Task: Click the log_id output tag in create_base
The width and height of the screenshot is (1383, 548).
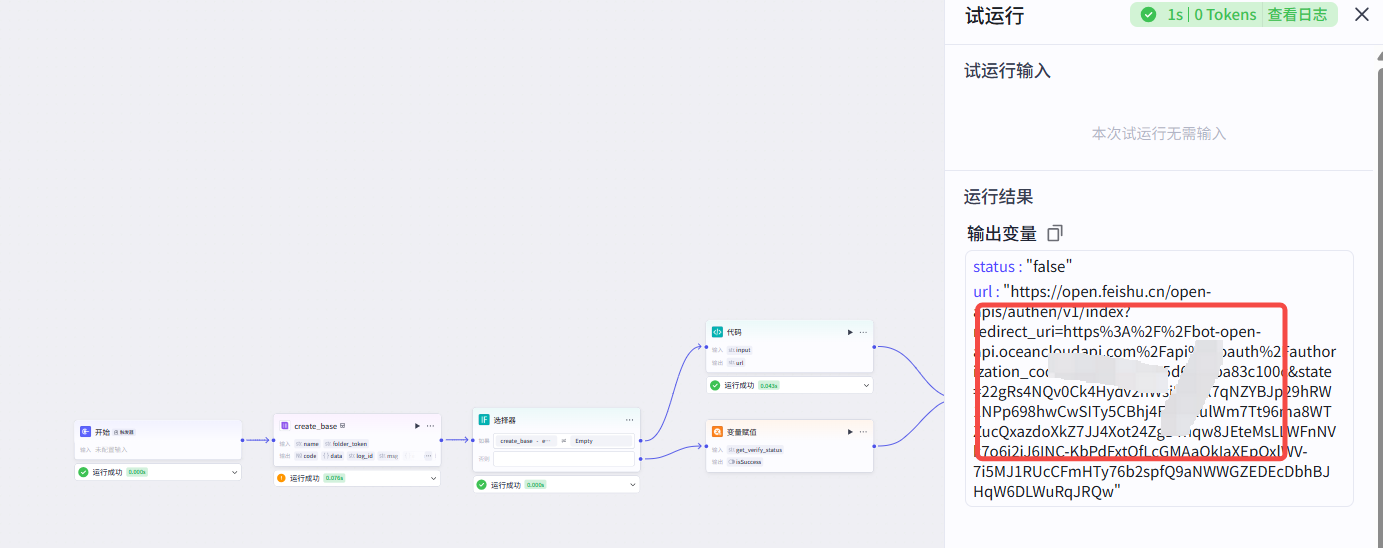Action: click(361, 455)
